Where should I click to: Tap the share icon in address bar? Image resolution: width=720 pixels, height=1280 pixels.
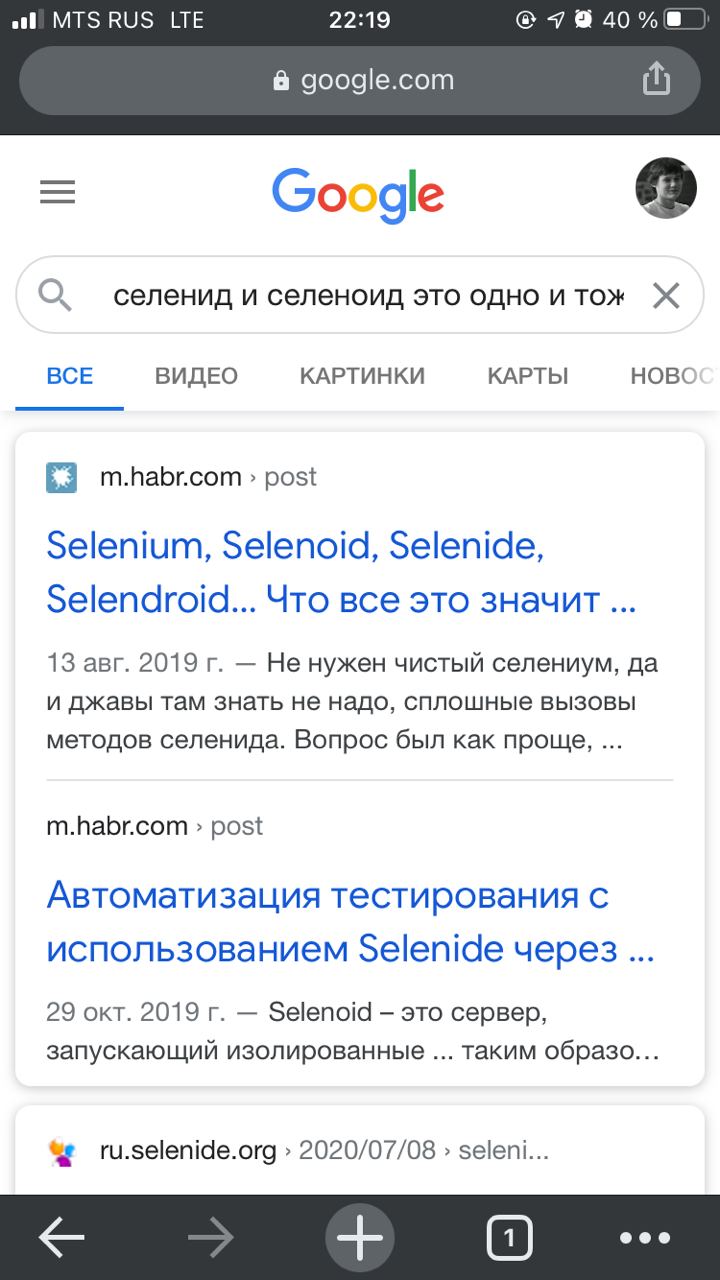[x=655, y=79]
